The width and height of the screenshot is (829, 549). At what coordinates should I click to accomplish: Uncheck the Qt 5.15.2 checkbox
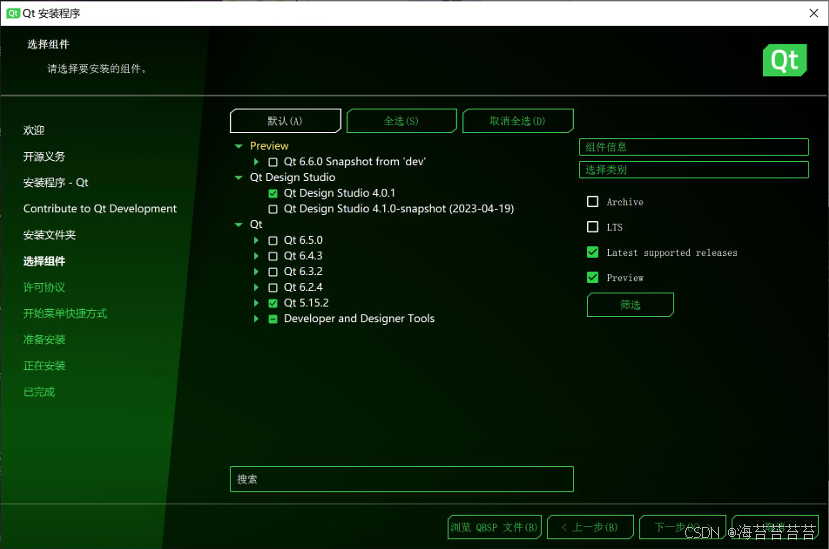tap(273, 303)
